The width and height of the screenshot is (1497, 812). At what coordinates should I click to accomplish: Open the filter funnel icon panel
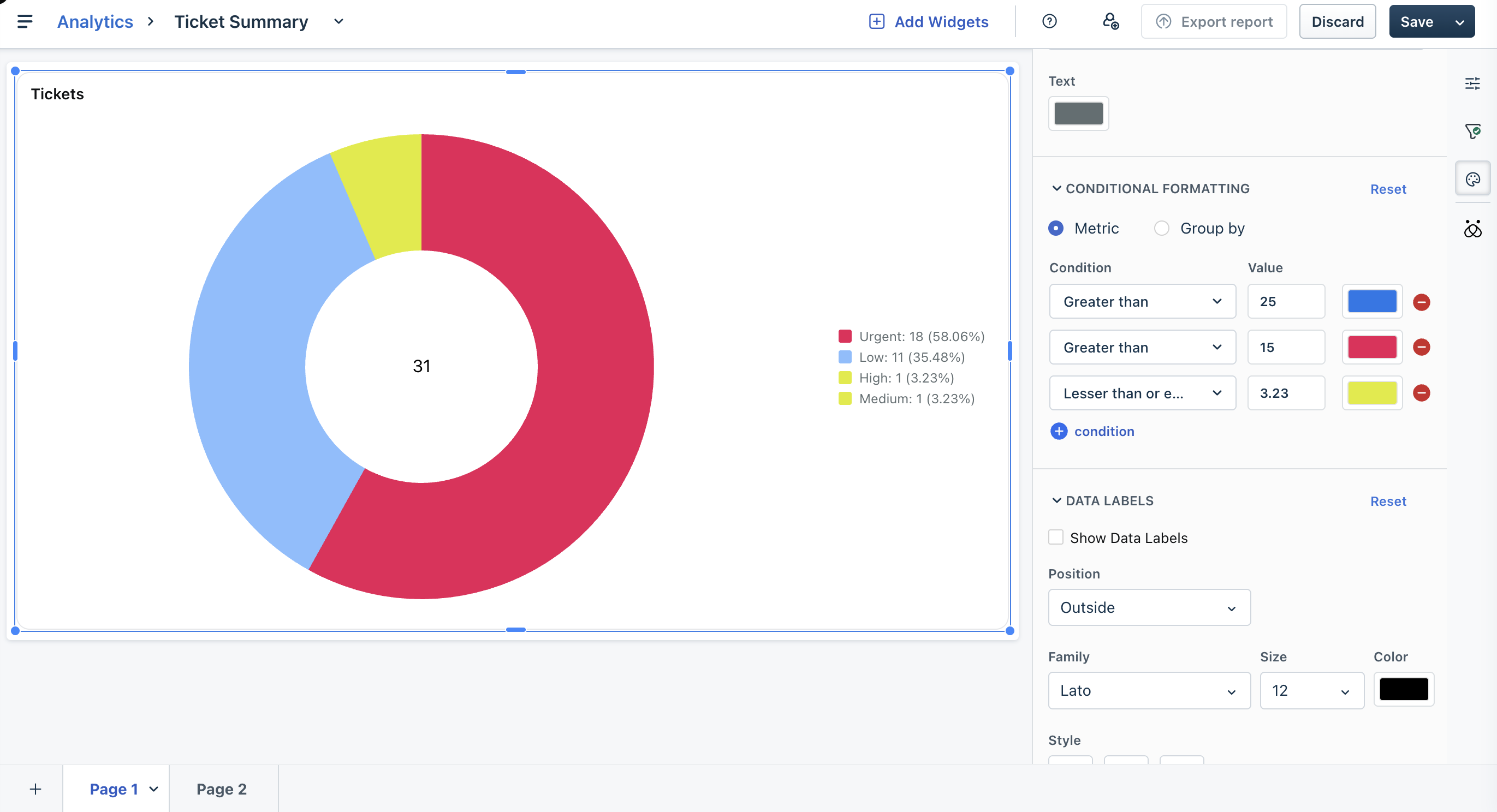[1472, 132]
